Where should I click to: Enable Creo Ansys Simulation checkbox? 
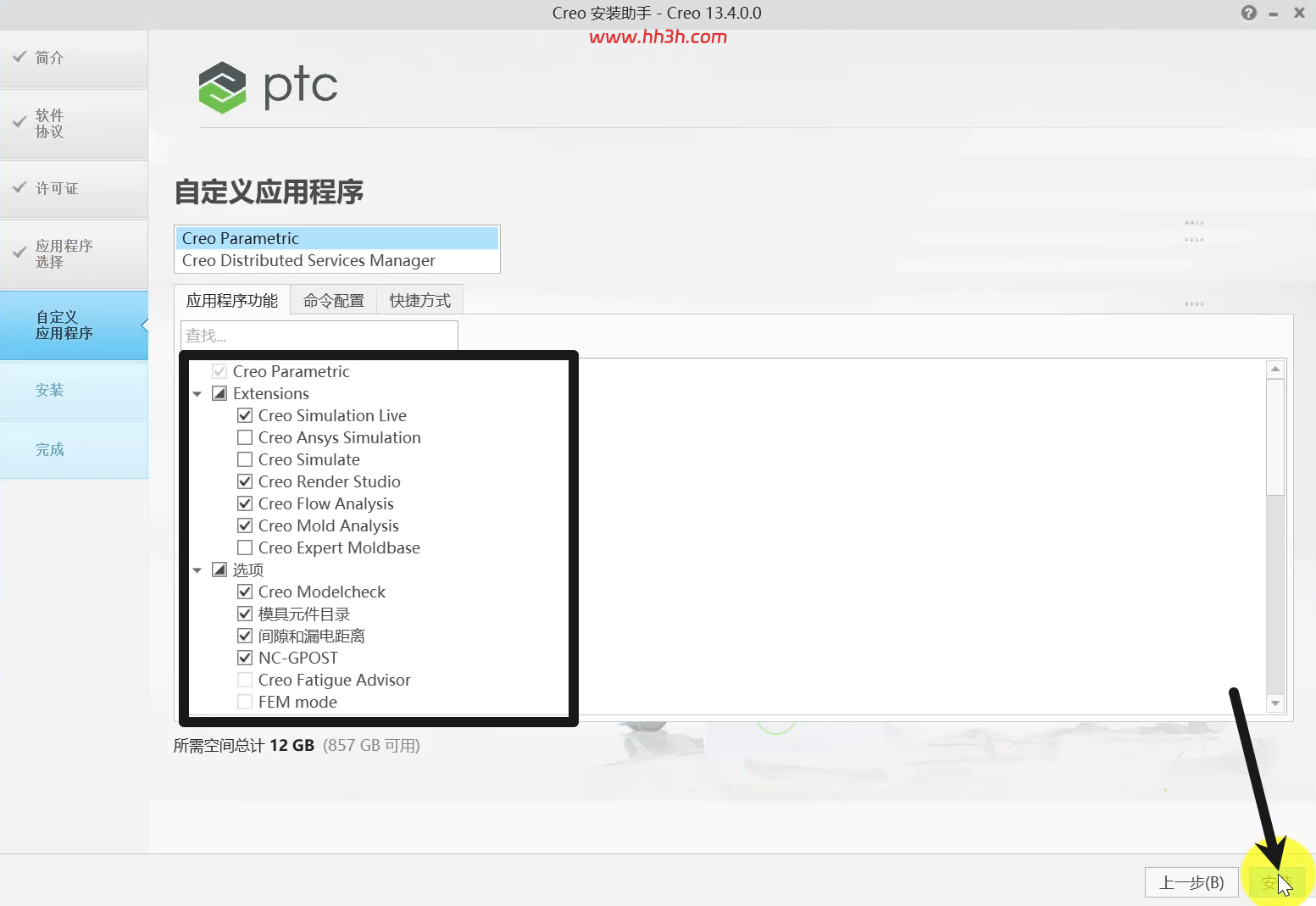(245, 437)
